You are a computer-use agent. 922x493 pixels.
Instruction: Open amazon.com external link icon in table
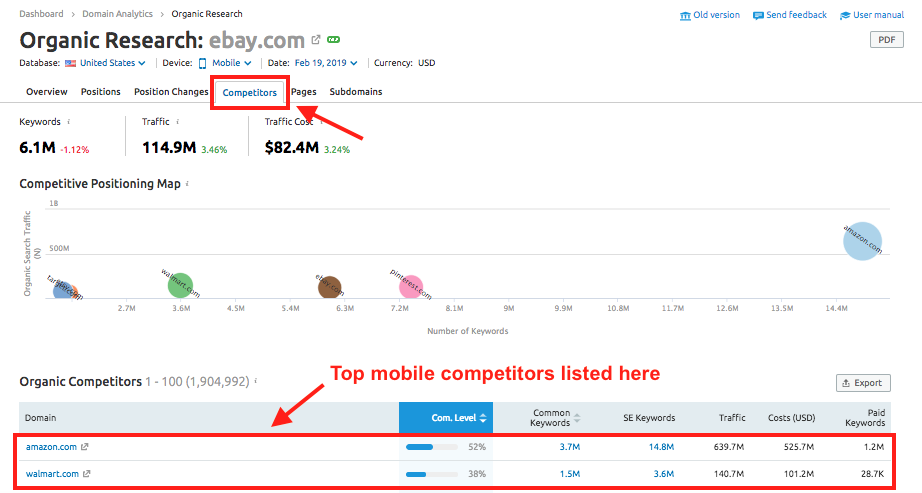(x=84, y=446)
